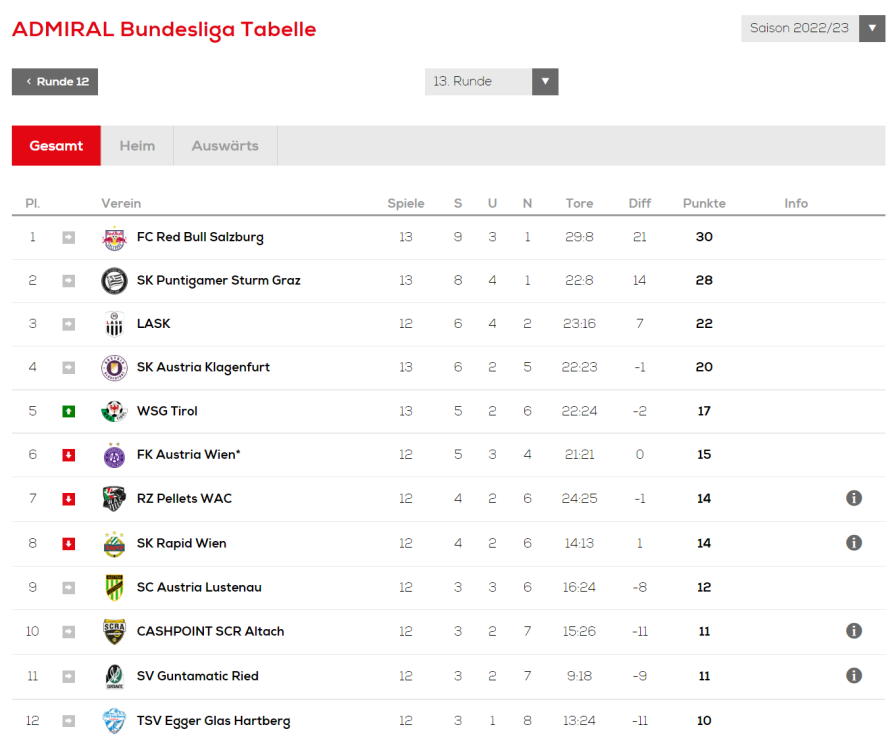Click info icon in SV Guntamatic Ried row

pyautogui.click(x=854, y=675)
